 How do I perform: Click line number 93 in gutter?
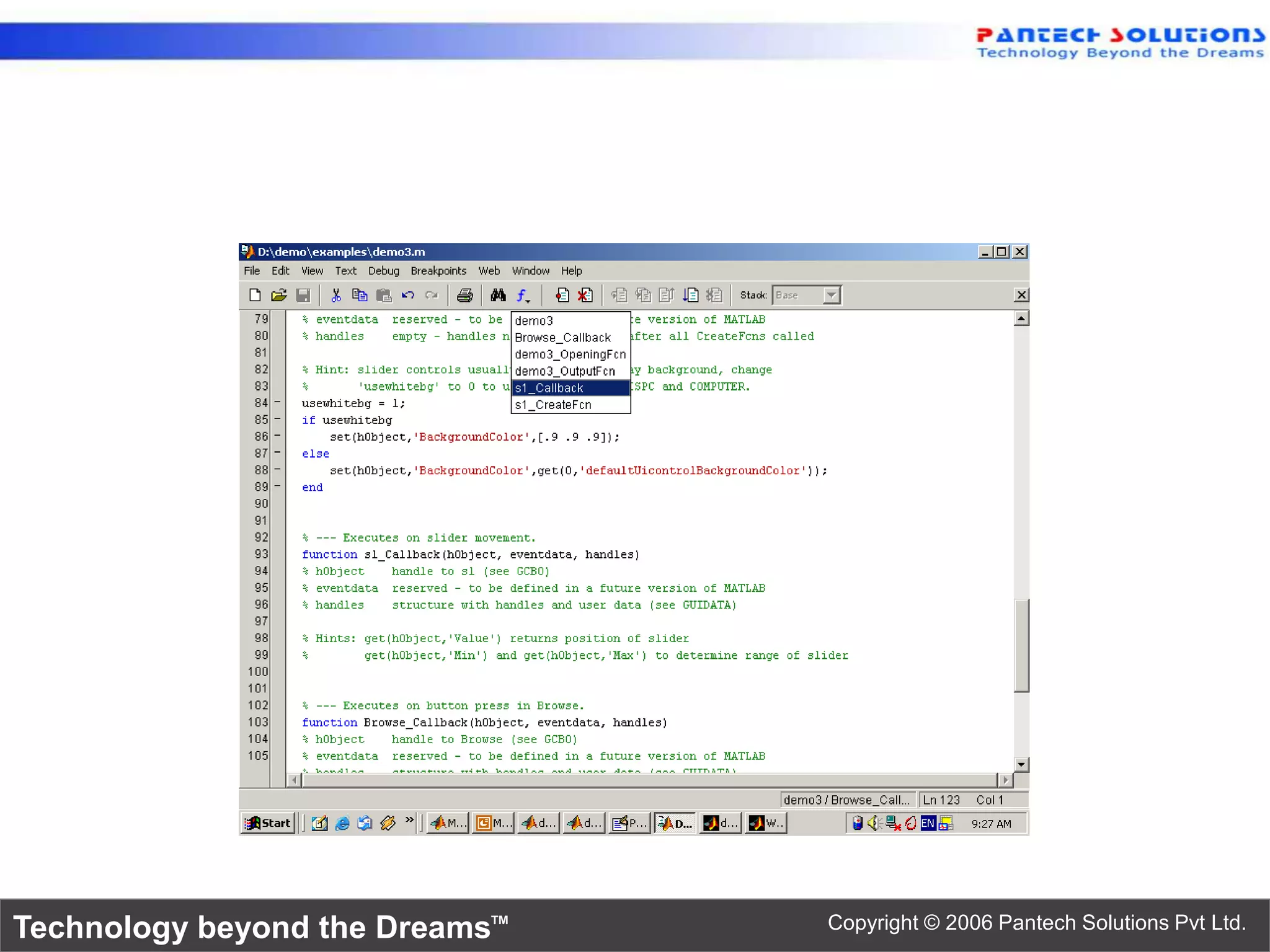[261, 554]
